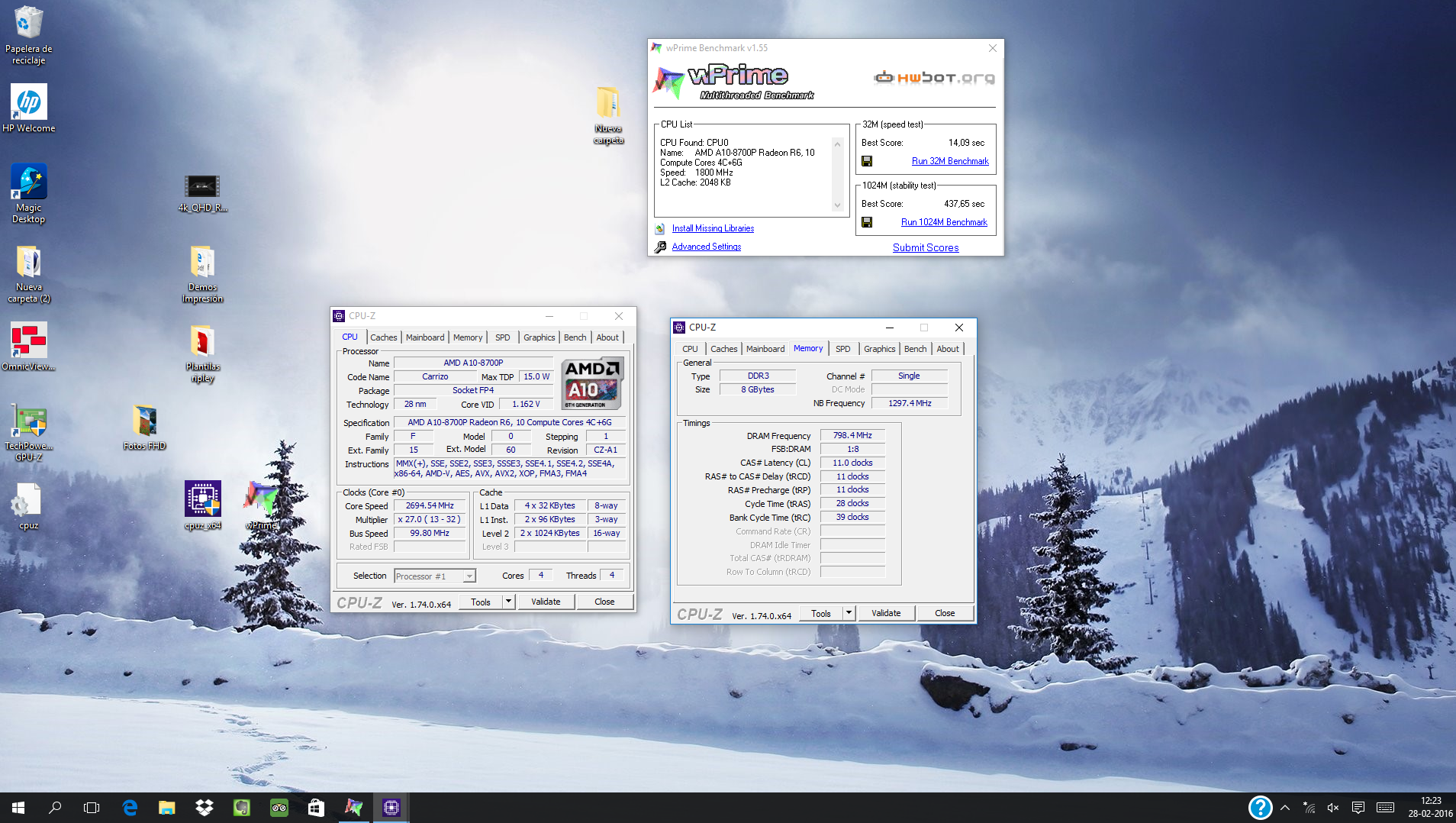1456x823 pixels.
Task: Toggle volume mute icon in system tray
Action: pyautogui.click(x=1333, y=808)
